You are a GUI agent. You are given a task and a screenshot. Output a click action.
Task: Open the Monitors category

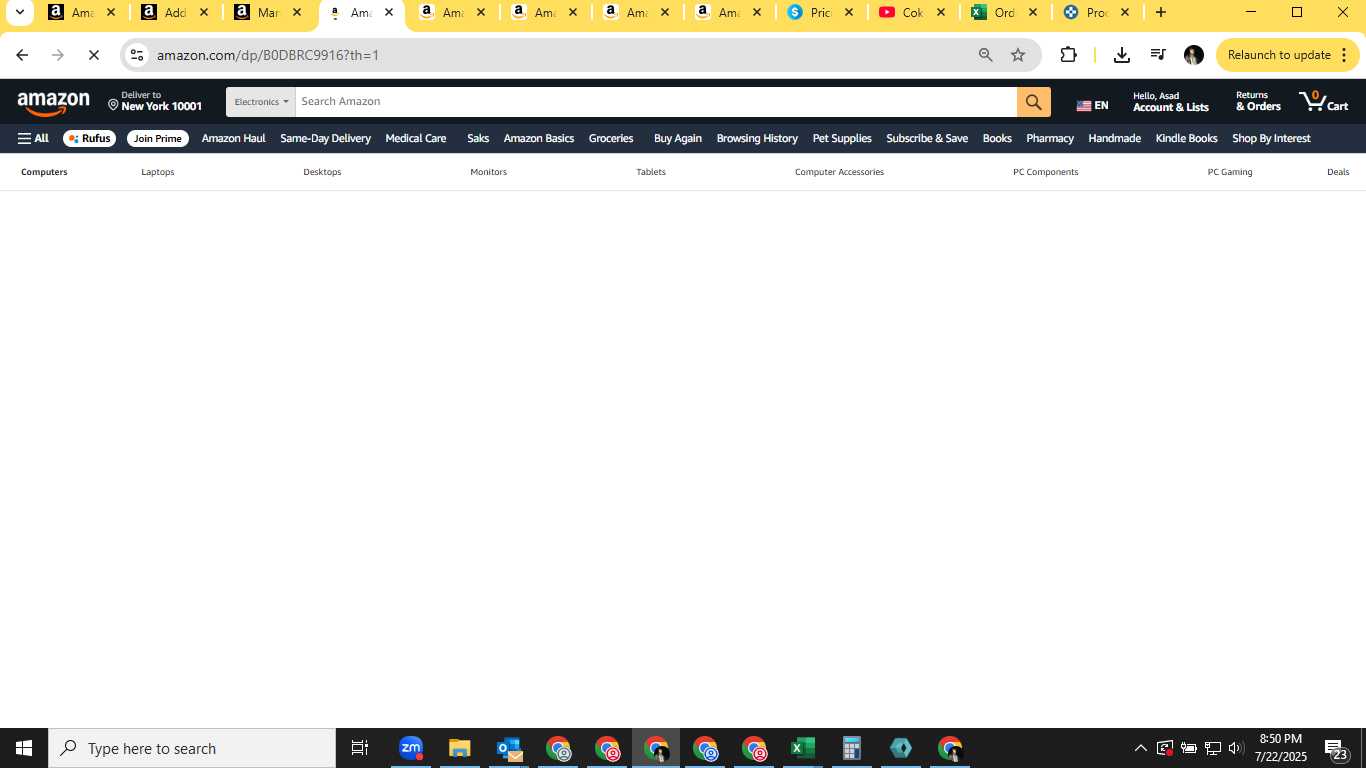click(488, 172)
